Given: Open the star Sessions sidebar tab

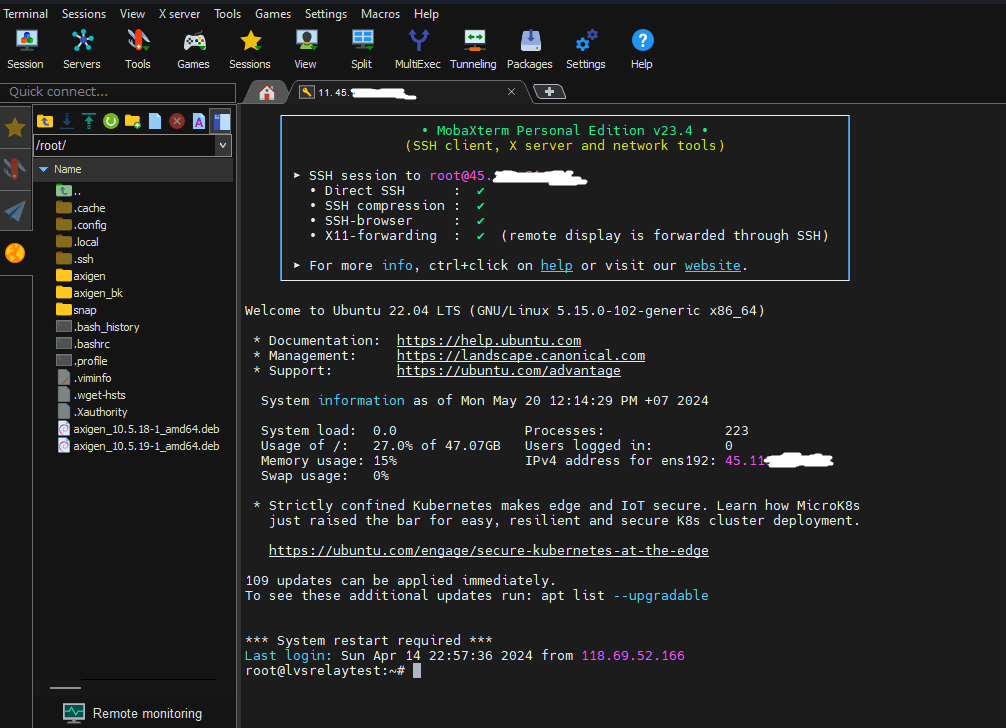Looking at the screenshot, I should [x=15, y=128].
